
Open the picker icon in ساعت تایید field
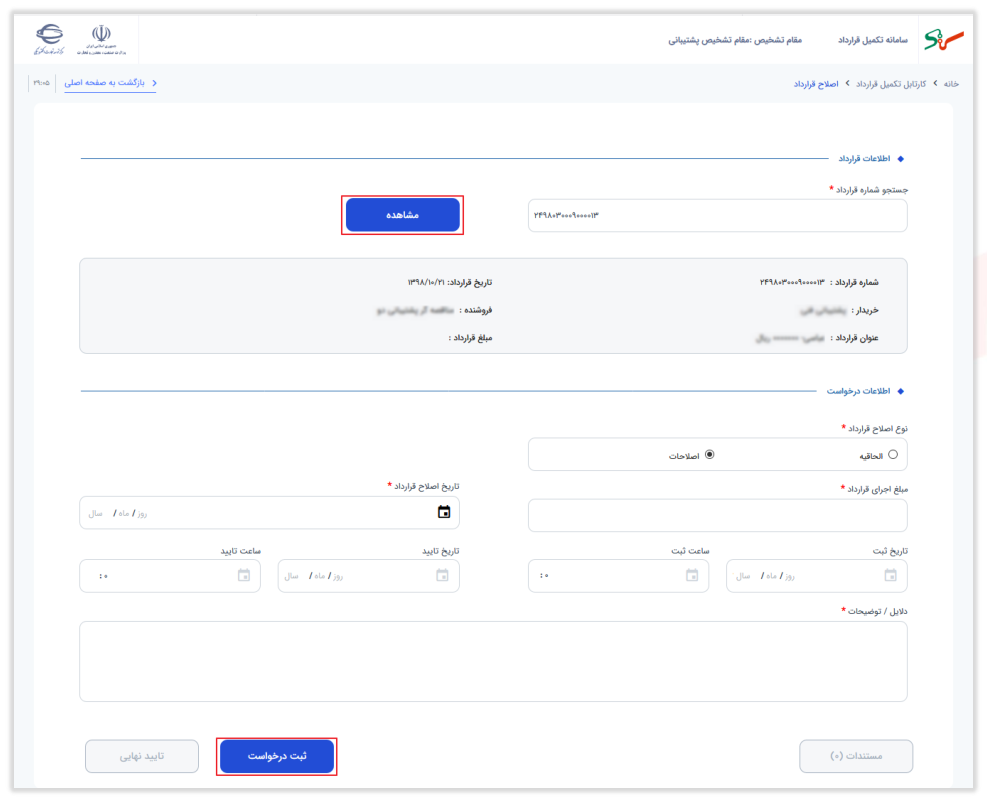(x=244, y=575)
